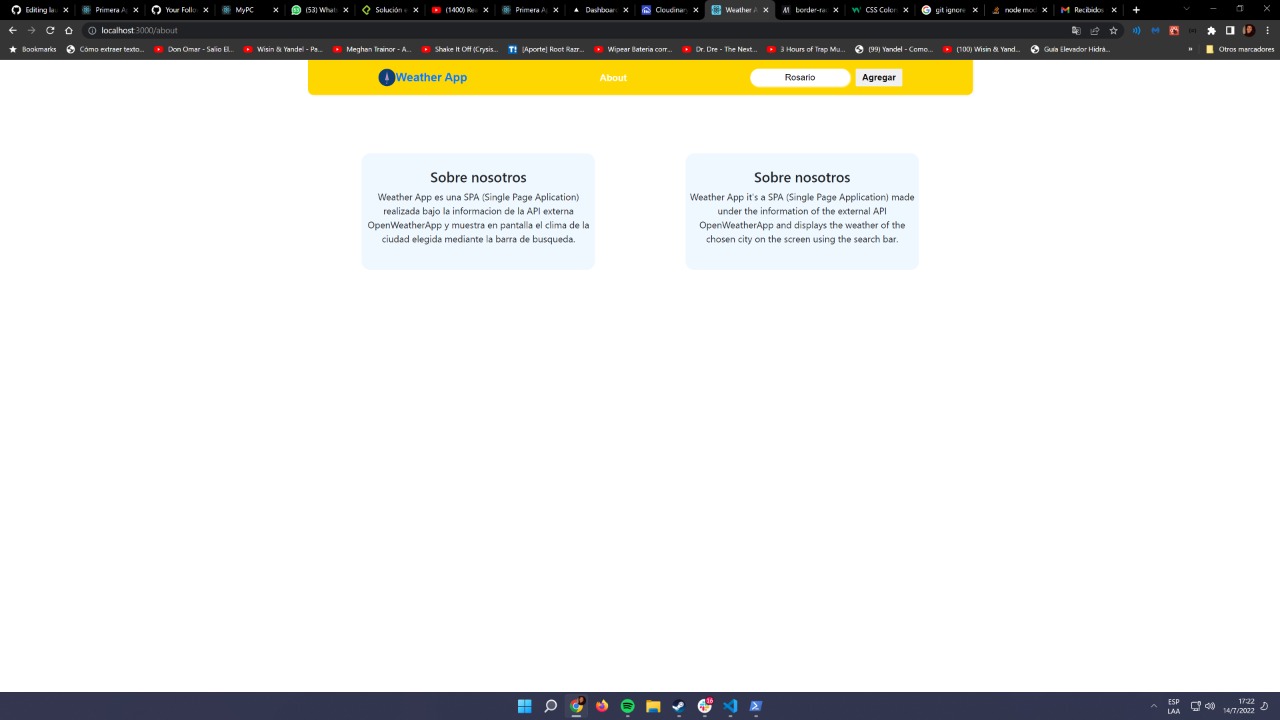Open Firefox from the taskbar
1280x720 pixels.
[x=602, y=706]
